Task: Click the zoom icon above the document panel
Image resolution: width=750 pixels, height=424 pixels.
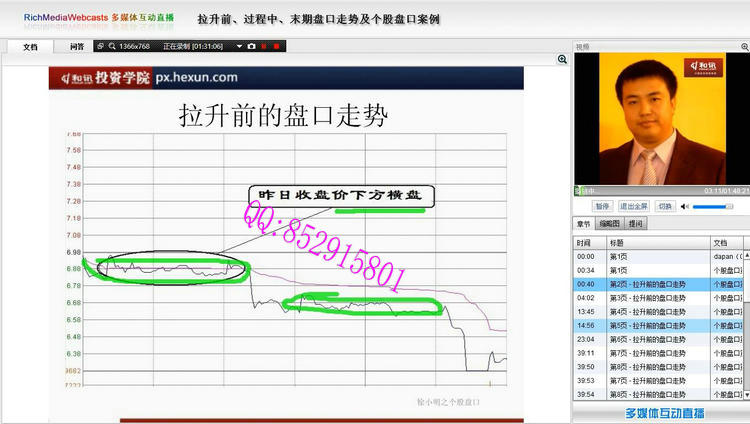Action: (563, 60)
